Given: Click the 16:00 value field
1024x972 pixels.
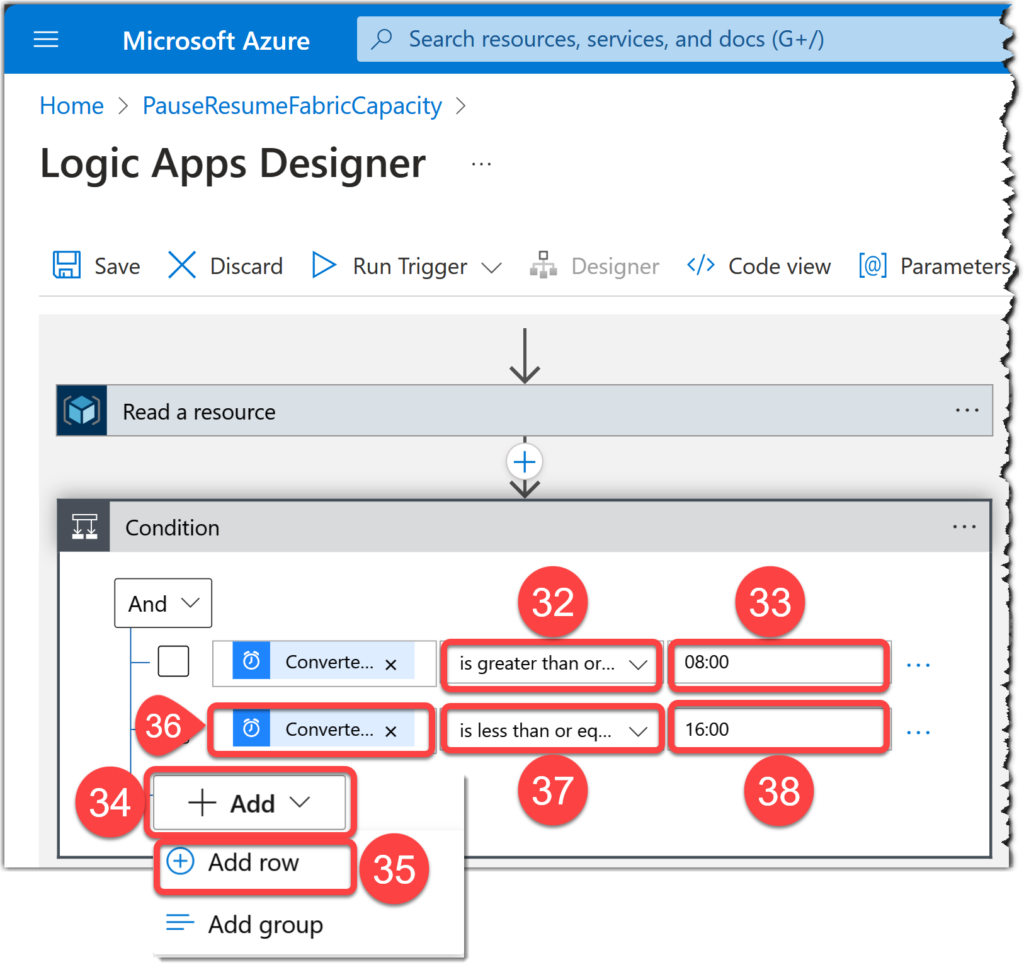Looking at the screenshot, I should click(x=779, y=729).
